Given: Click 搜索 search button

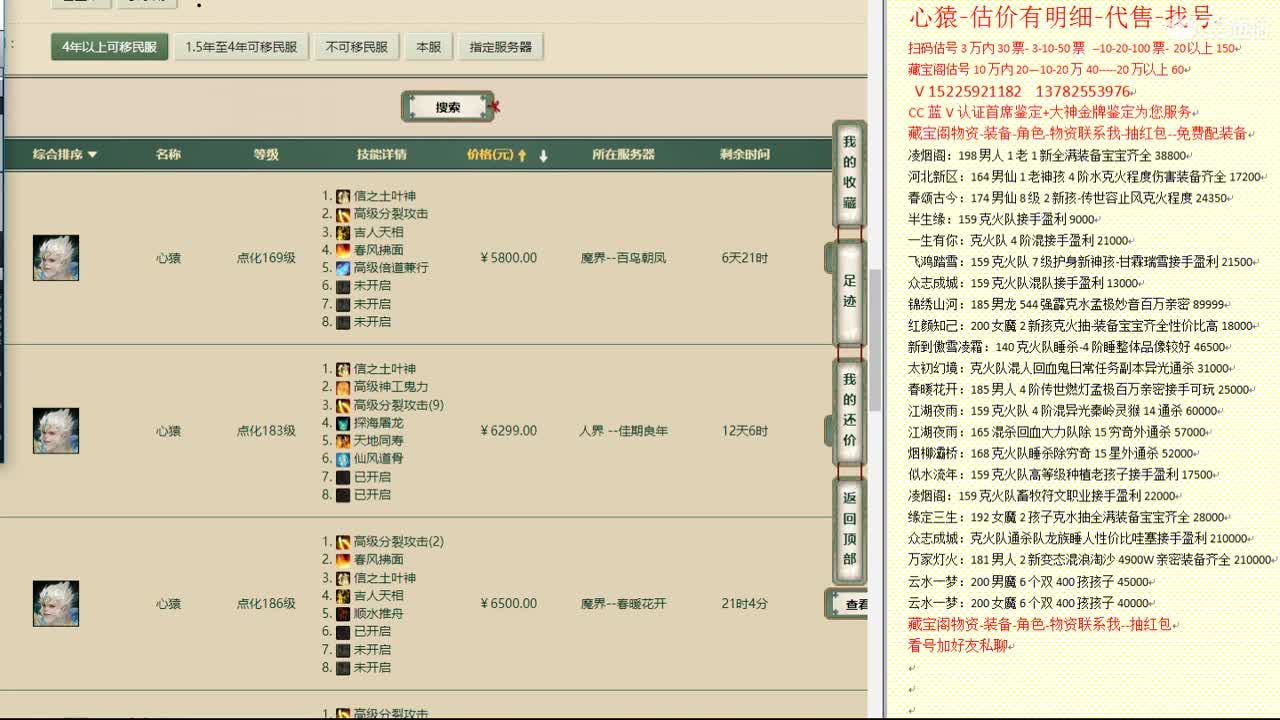Looking at the screenshot, I should [x=448, y=107].
